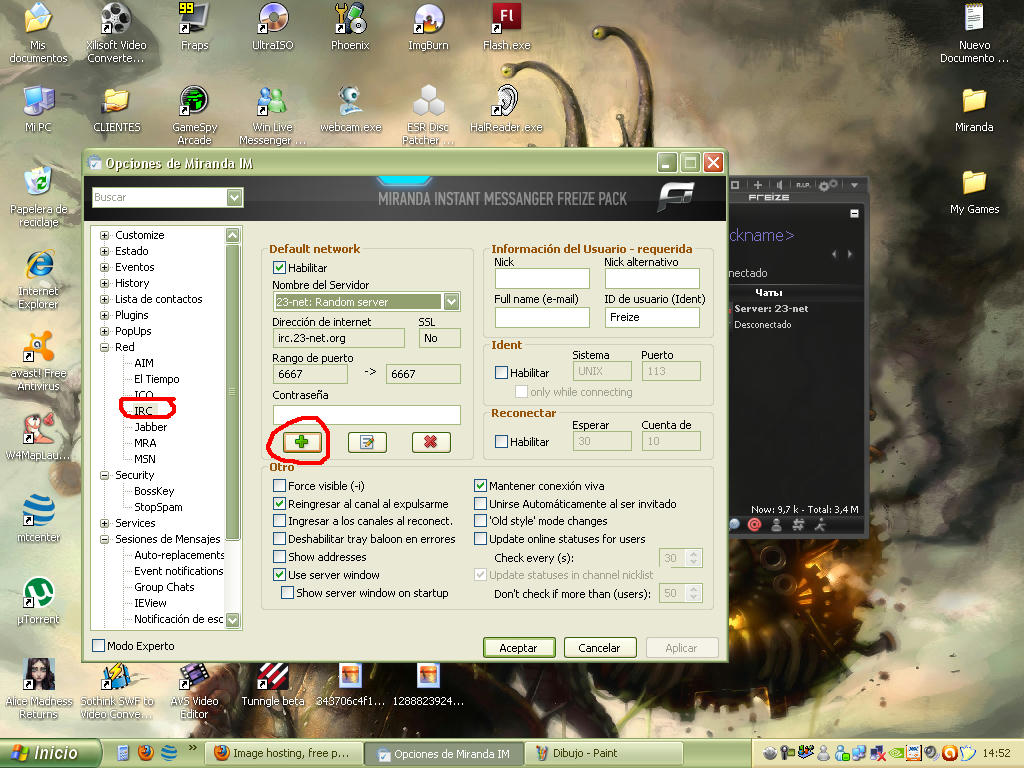This screenshot has width=1024, height=768.
Task: Increase the Check every (s) spinner
Action: pyautogui.click(x=694, y=554)
